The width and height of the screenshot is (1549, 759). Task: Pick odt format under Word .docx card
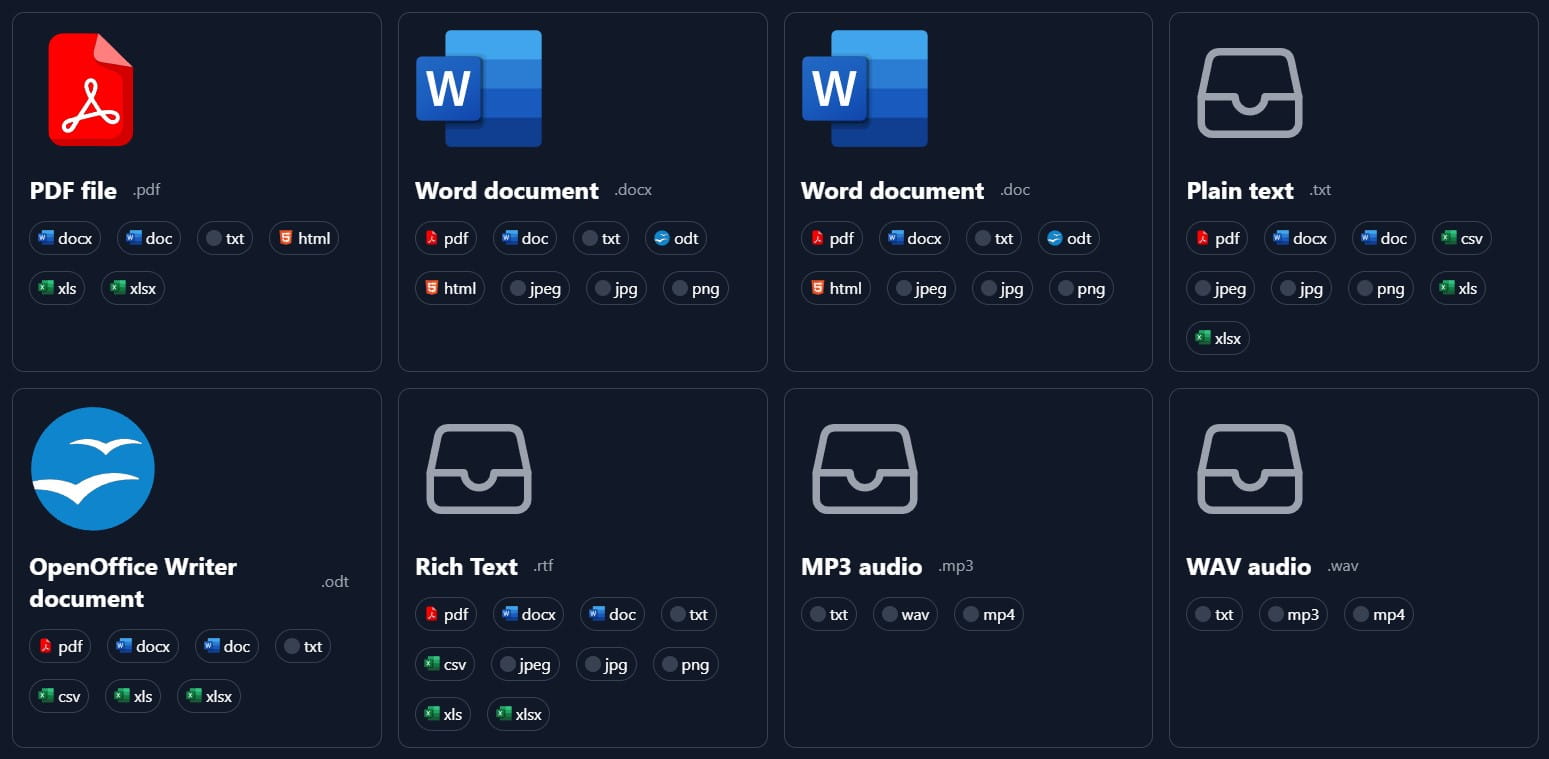click(676, 238)
